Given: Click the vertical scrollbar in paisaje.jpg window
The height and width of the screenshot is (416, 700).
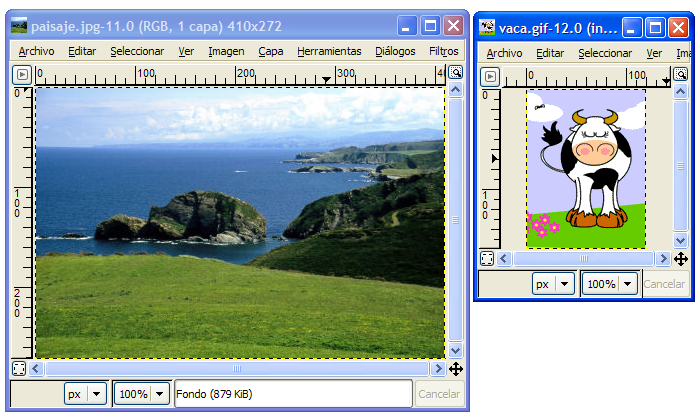Looking at the screenshot, I should pos(455,220).
